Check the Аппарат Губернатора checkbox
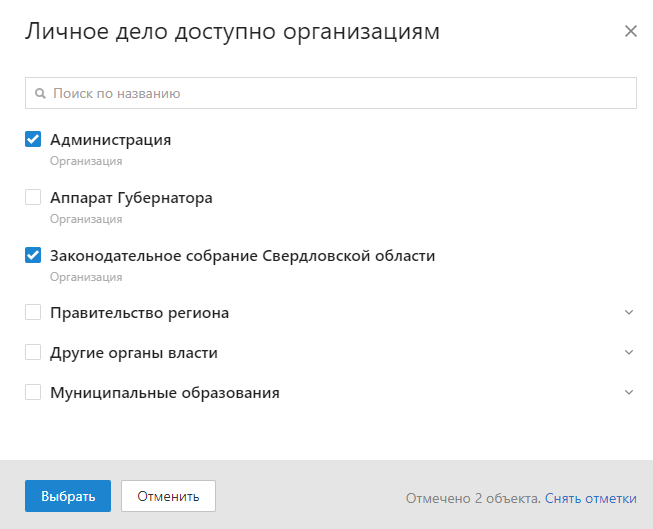This screenshot has width=653, height=529. (x=33, y=197)
